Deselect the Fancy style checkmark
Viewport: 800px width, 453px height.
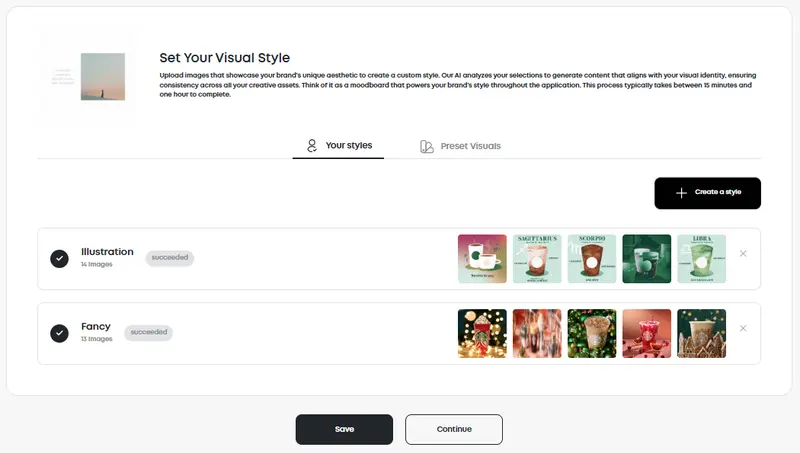pyautogui.click(x=59, y=333)
